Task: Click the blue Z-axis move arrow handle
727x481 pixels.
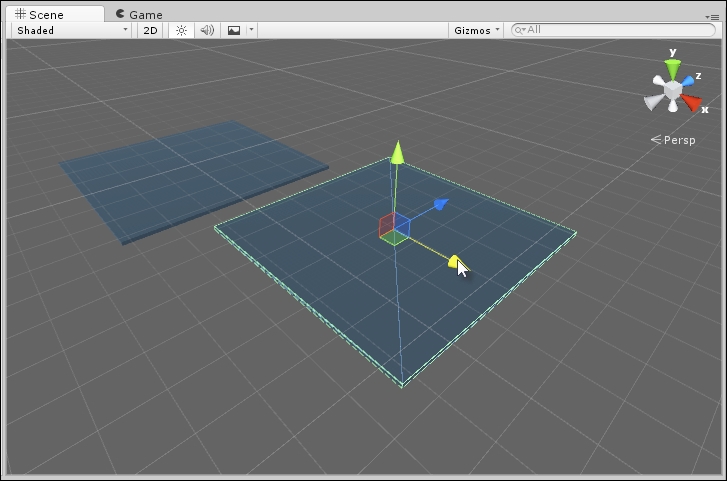Action: point(439,205)
